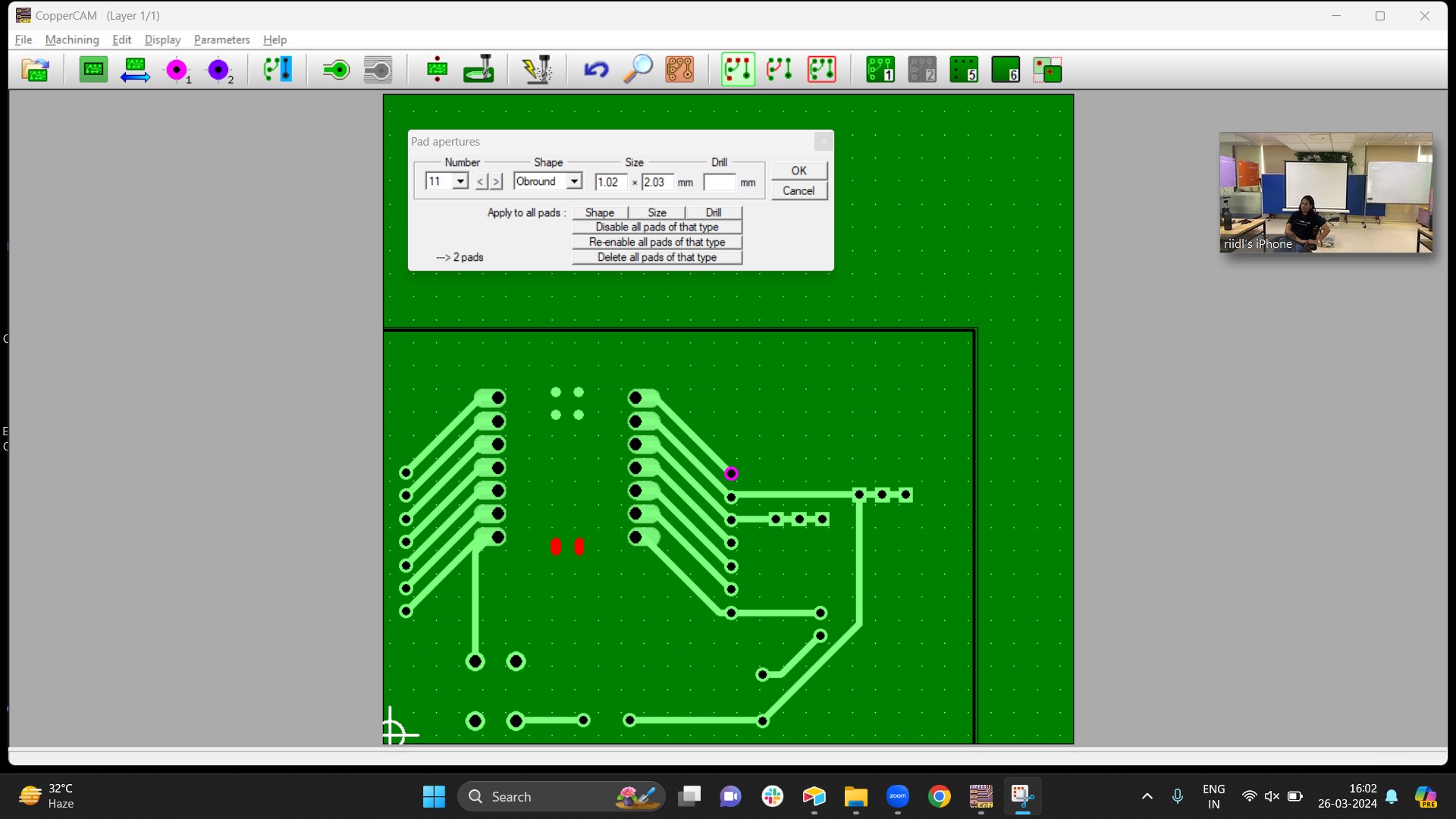Open the Parameters menu

point(222,39)
